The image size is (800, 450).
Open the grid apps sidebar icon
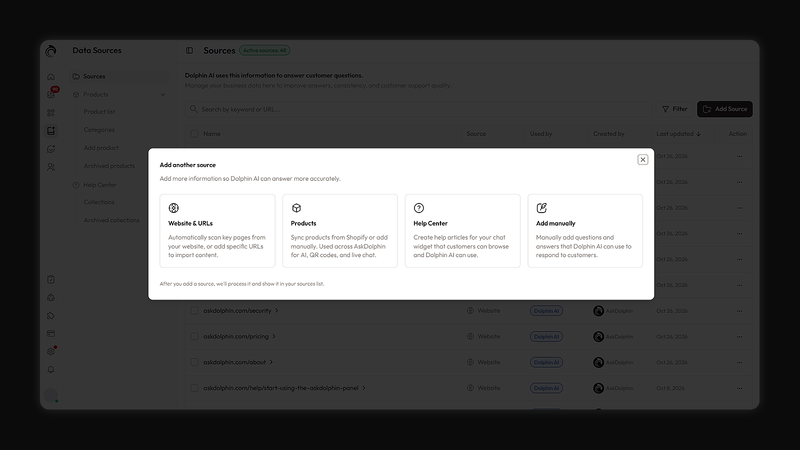pyautogui.click(x=51, y=113)
